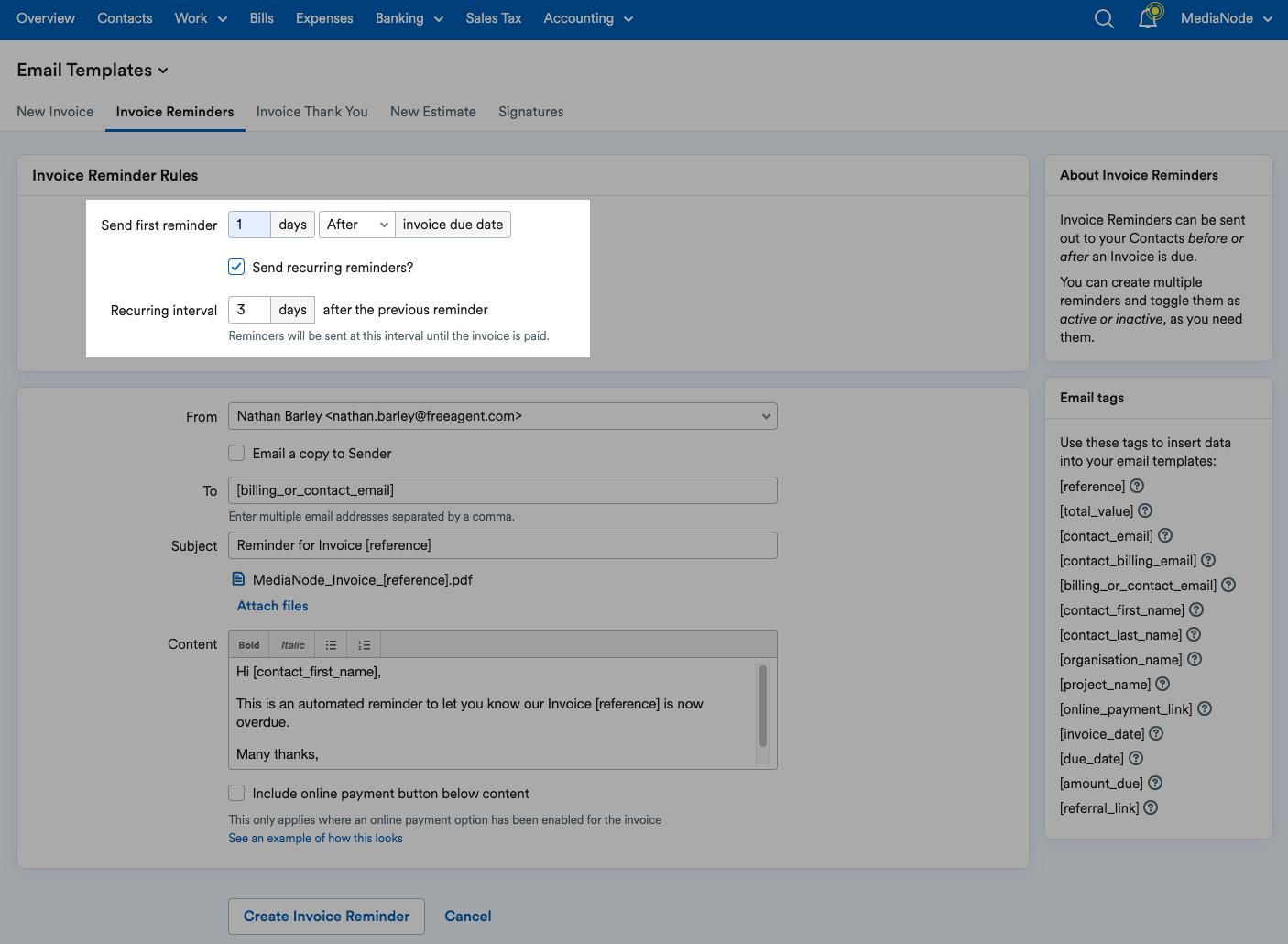The height and width of the screenshot is (944, 1288).
Task: Click the numbered list editor icon
Action: (x=364, y=645)
